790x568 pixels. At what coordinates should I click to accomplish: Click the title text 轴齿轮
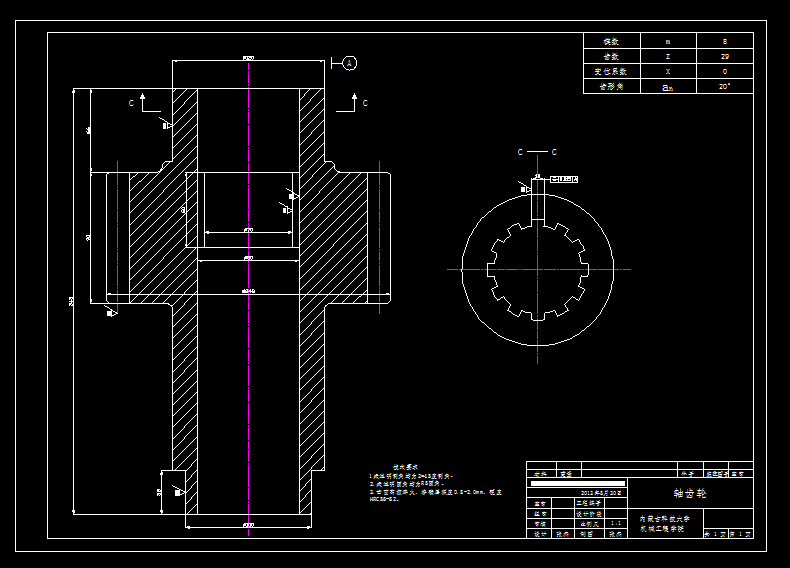[x=690, y=493]
